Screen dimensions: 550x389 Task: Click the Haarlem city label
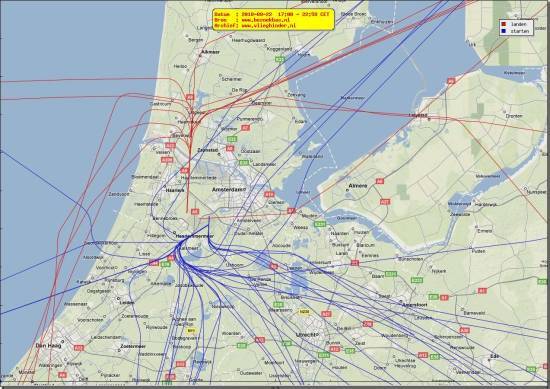click(x=175, y=190)
